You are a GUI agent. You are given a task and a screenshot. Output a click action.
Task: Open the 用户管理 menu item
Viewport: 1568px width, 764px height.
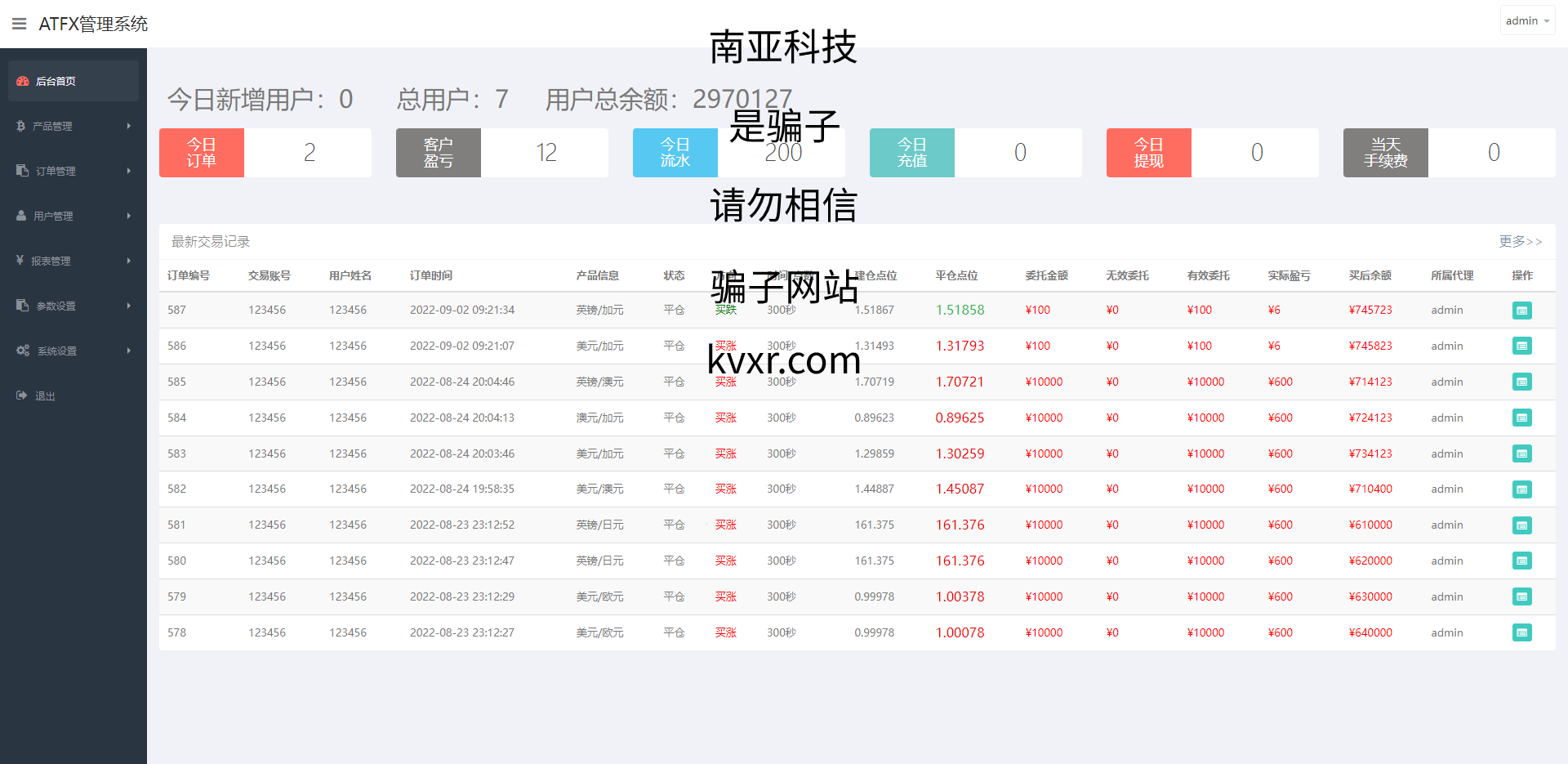pos(73,216)
